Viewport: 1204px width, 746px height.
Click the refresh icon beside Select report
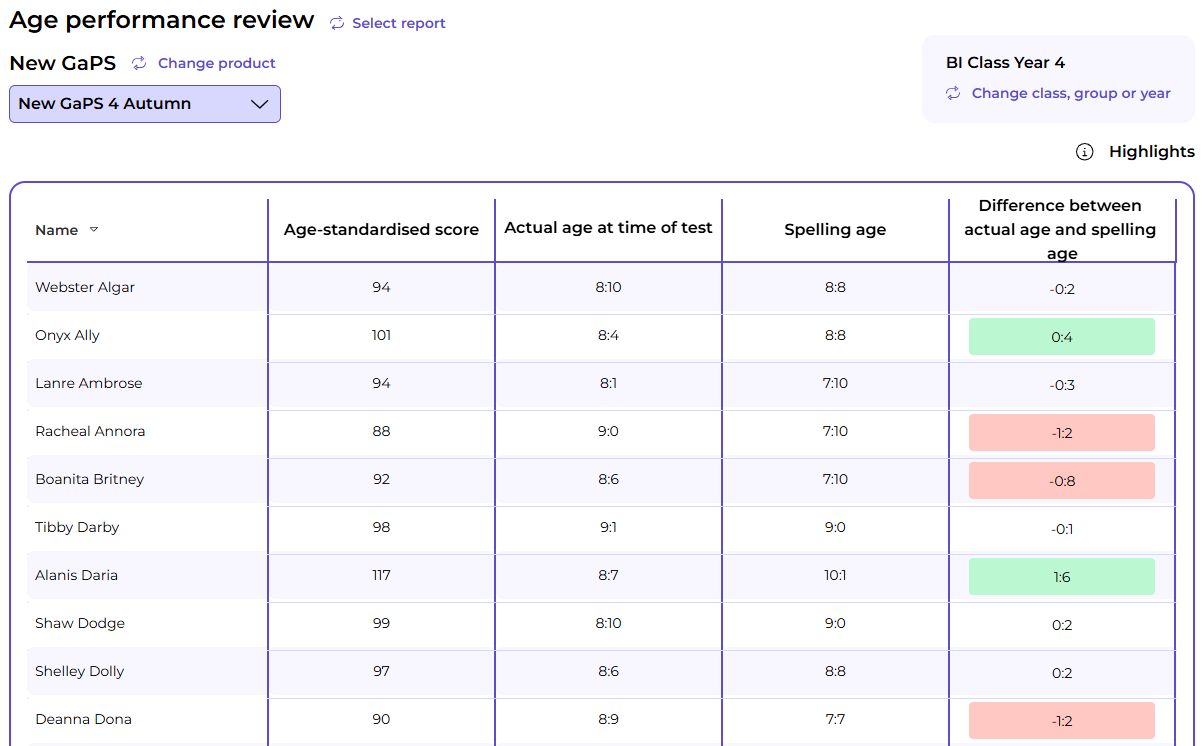337,23
